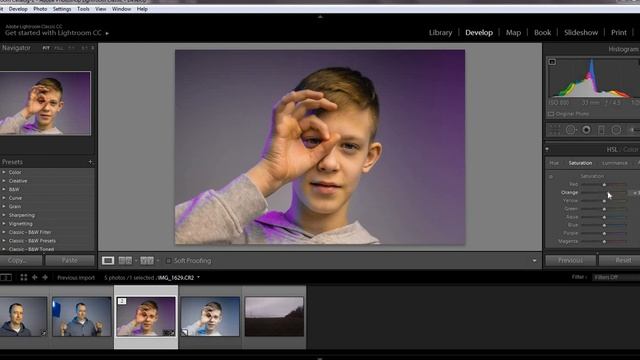Collapse the filmstrip with bottom arrow
Screen dimensions: 640x360
pyautogui.click(x=320, y=358)
